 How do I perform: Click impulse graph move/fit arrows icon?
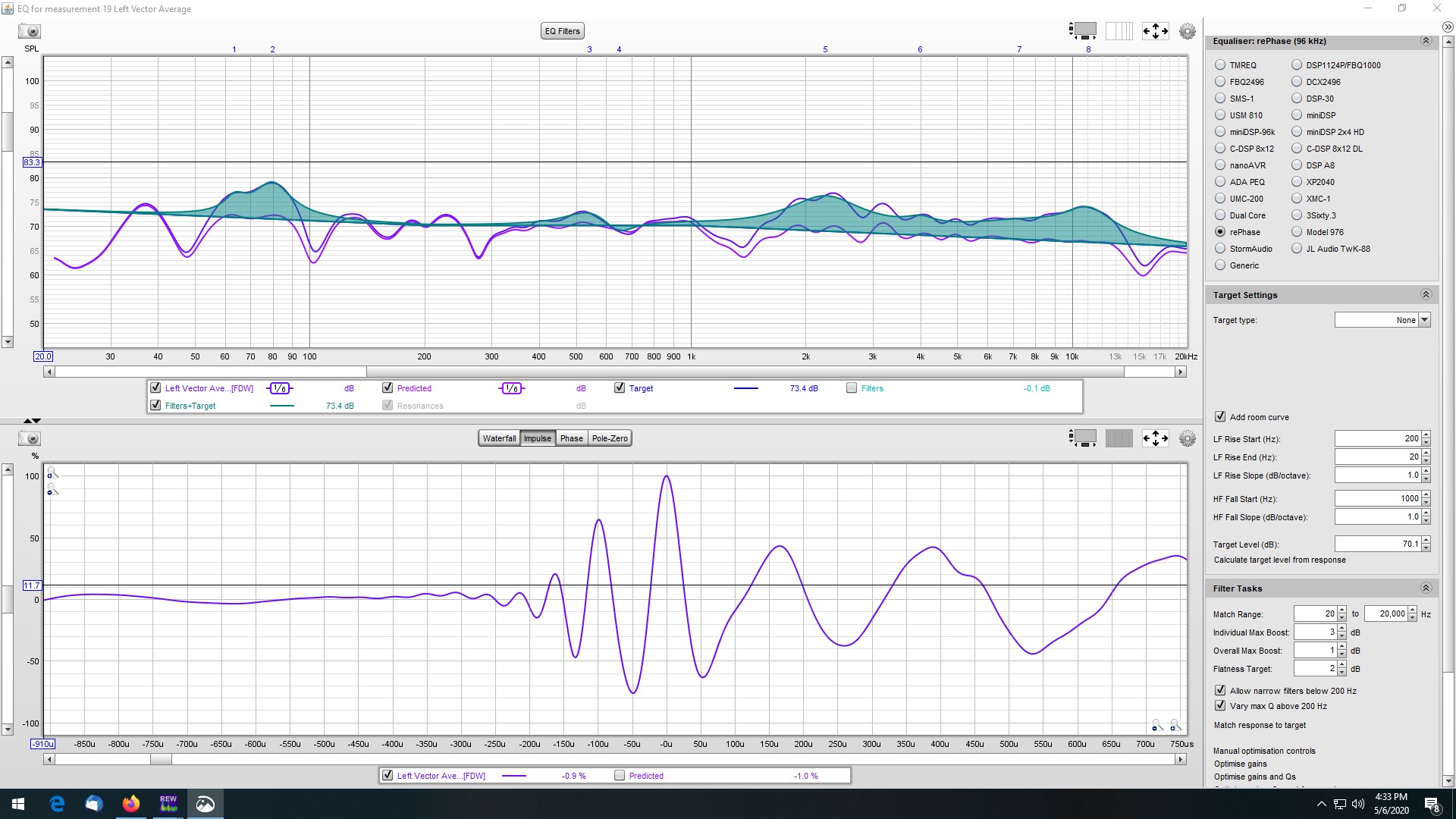pos(1156,438)
